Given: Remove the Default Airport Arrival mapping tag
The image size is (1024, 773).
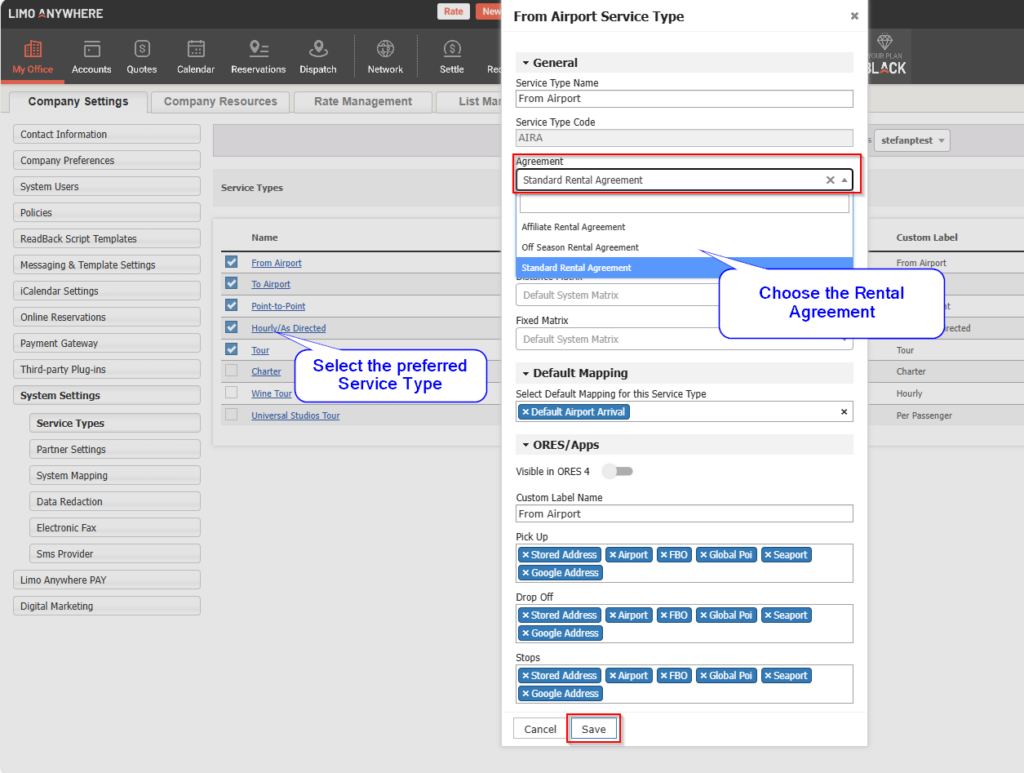Looking at the screenshot, I should click(526, 412).
